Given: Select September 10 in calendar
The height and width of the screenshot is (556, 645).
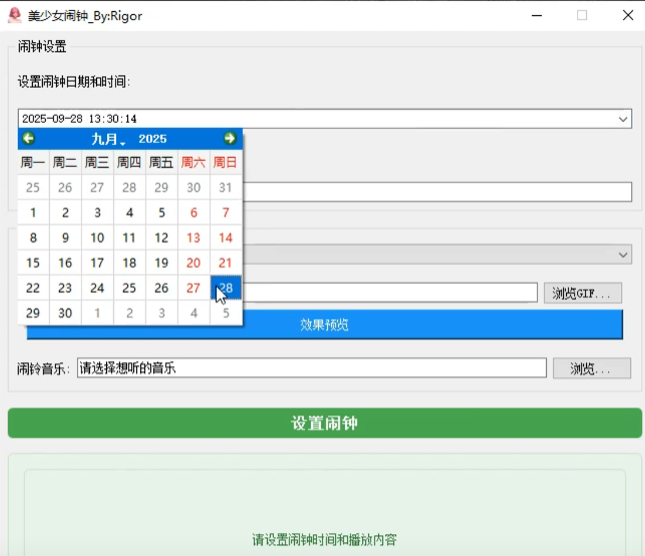Looking at the screenshot, I should pos(97,238).
